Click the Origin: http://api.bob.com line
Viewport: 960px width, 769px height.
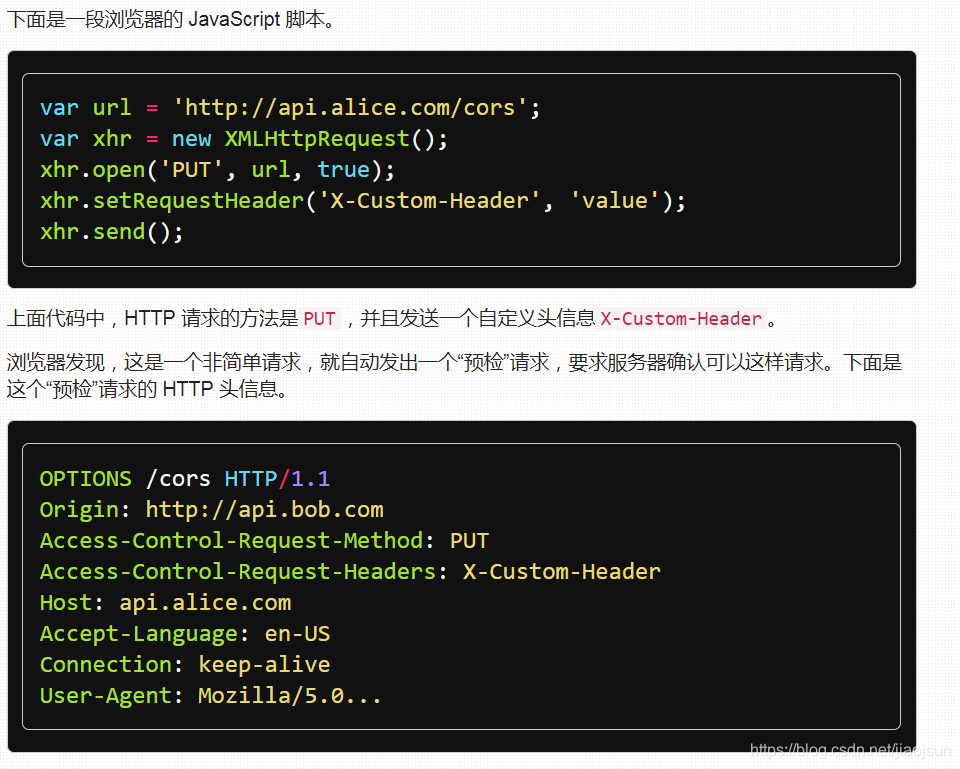click(x=212, y=509)
